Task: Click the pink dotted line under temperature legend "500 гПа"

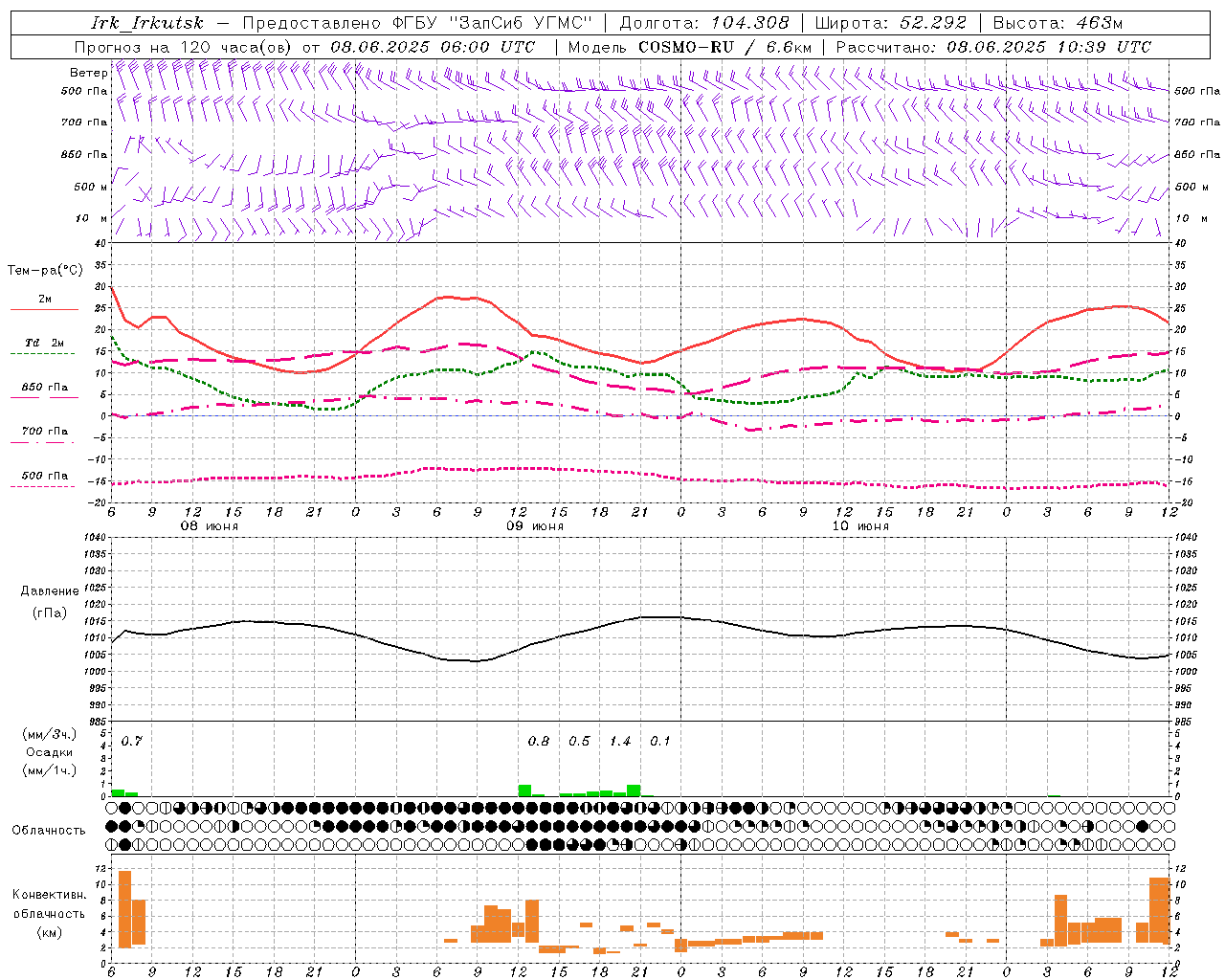Action: 43,486
